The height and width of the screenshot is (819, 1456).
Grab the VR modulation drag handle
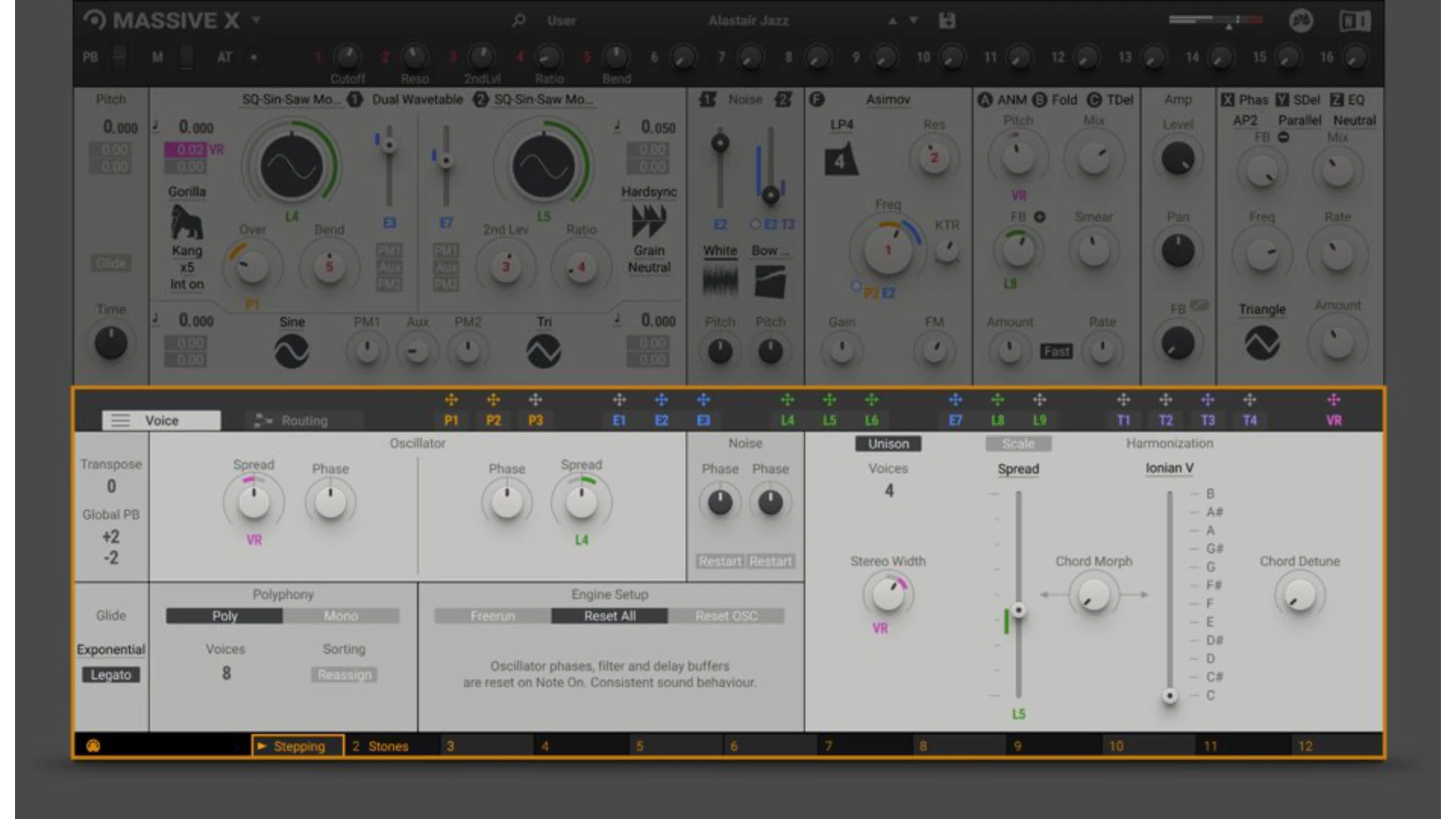point(1334,400)
